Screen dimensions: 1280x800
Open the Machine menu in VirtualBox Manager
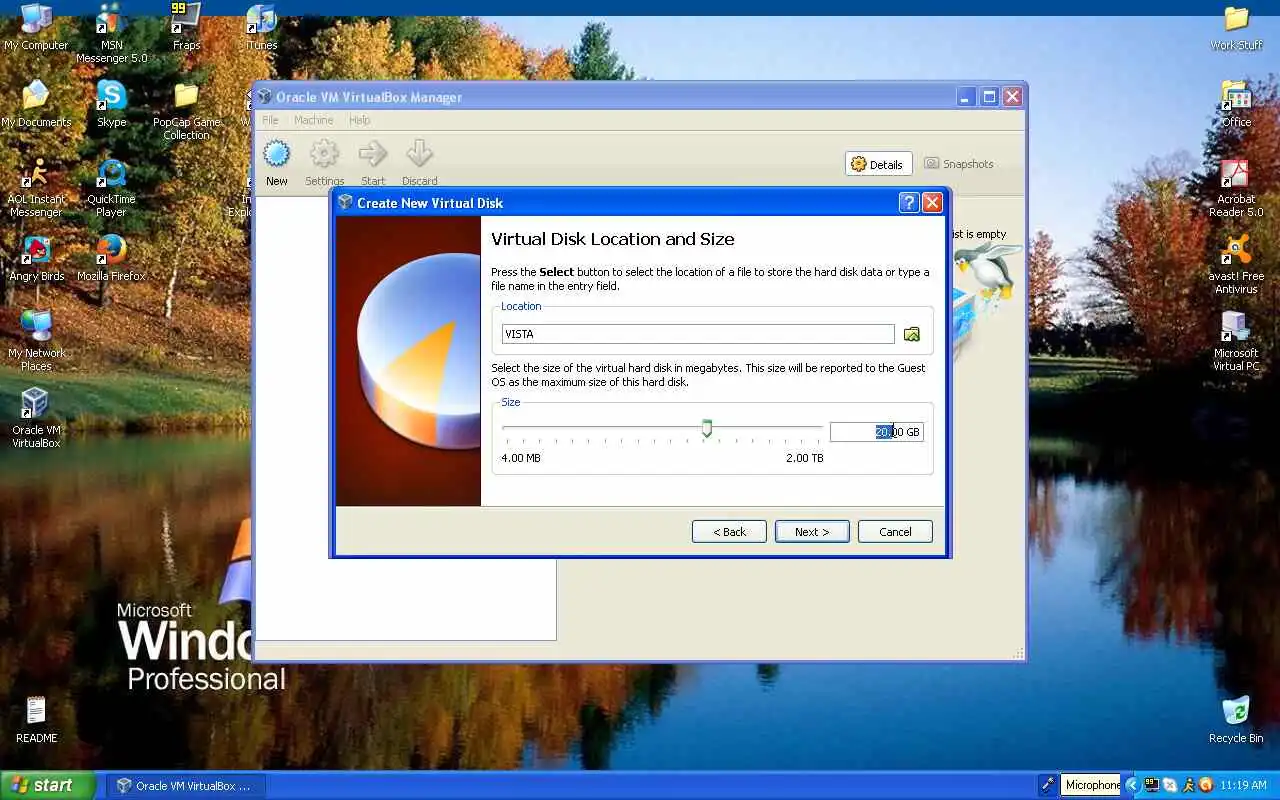click(x=313, y=120)
